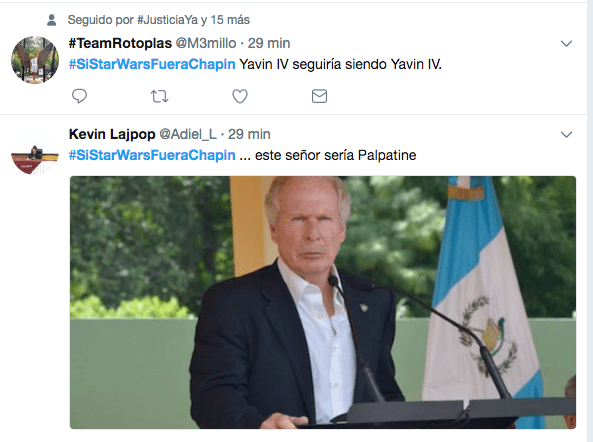The width and height of the screenshot is (593, 442).
Task: Send Yavin IV tweet via direct message
Action: 319,96
